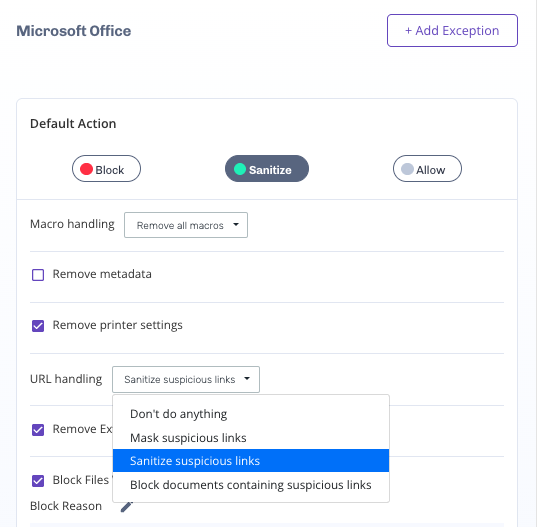
Task: Uncheck Remove printer settings checkbox
Action: coord(38,326)
